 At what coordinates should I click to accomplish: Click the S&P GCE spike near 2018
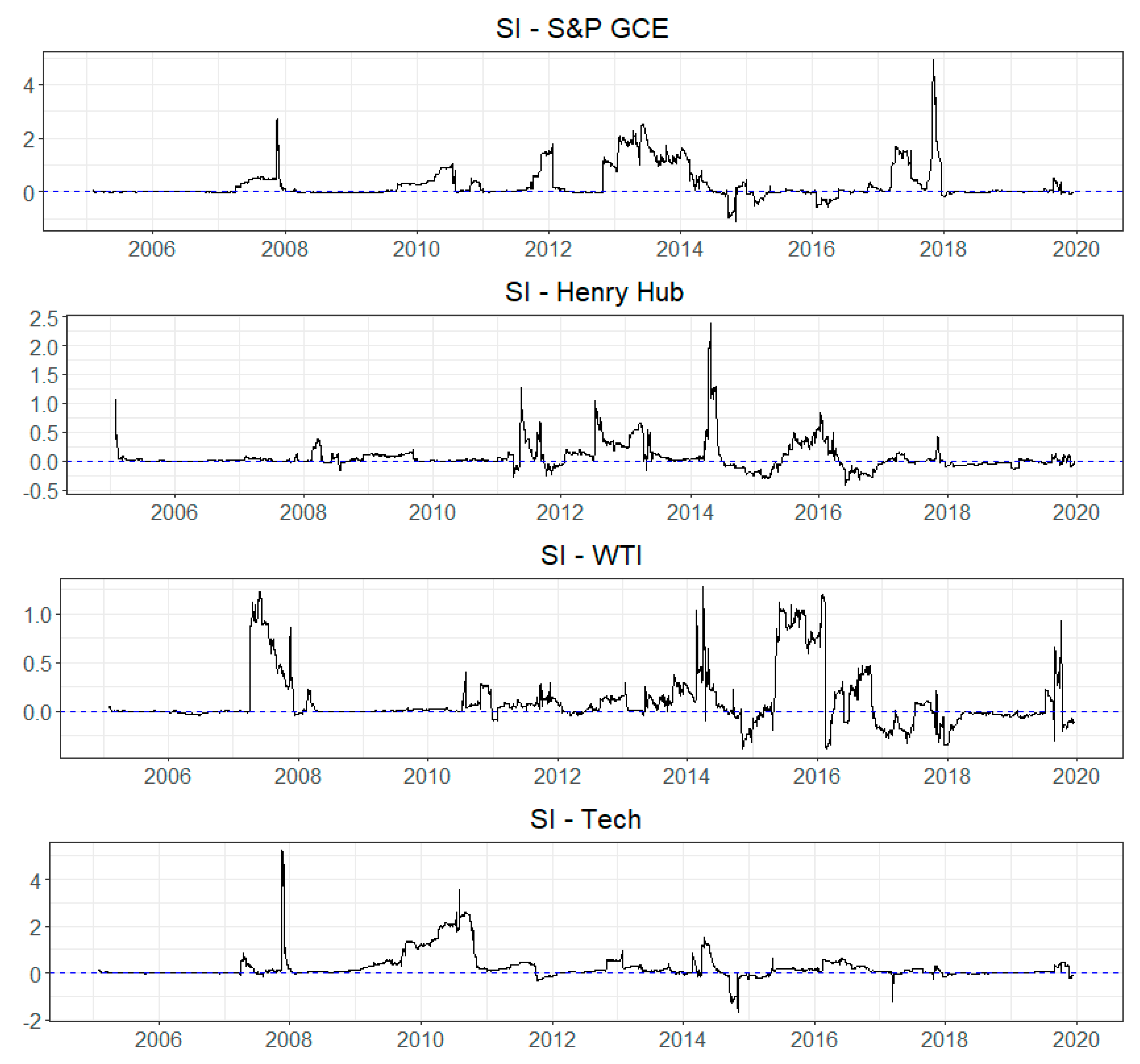tap(933, 63)
